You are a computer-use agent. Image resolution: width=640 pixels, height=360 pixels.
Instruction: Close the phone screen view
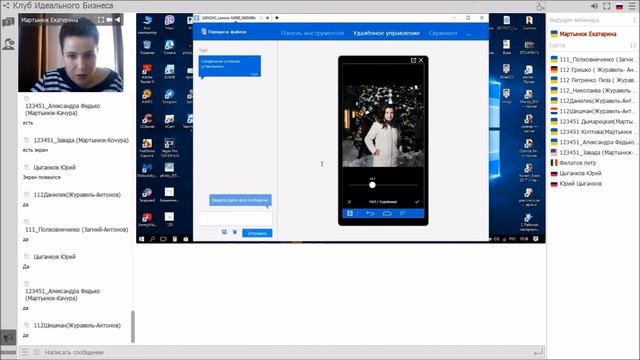point(421,60)
